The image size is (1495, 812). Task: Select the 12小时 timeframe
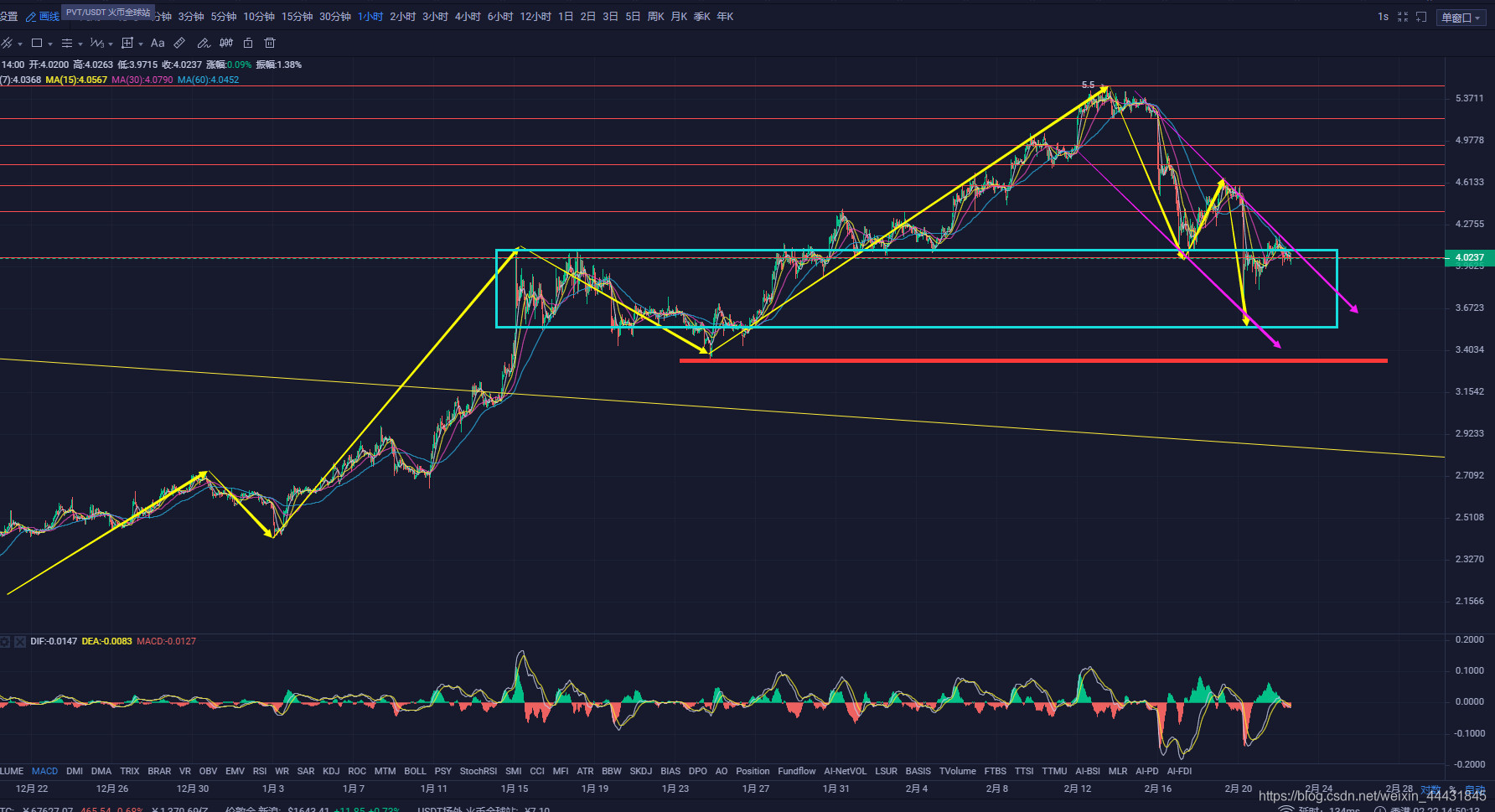535,17
